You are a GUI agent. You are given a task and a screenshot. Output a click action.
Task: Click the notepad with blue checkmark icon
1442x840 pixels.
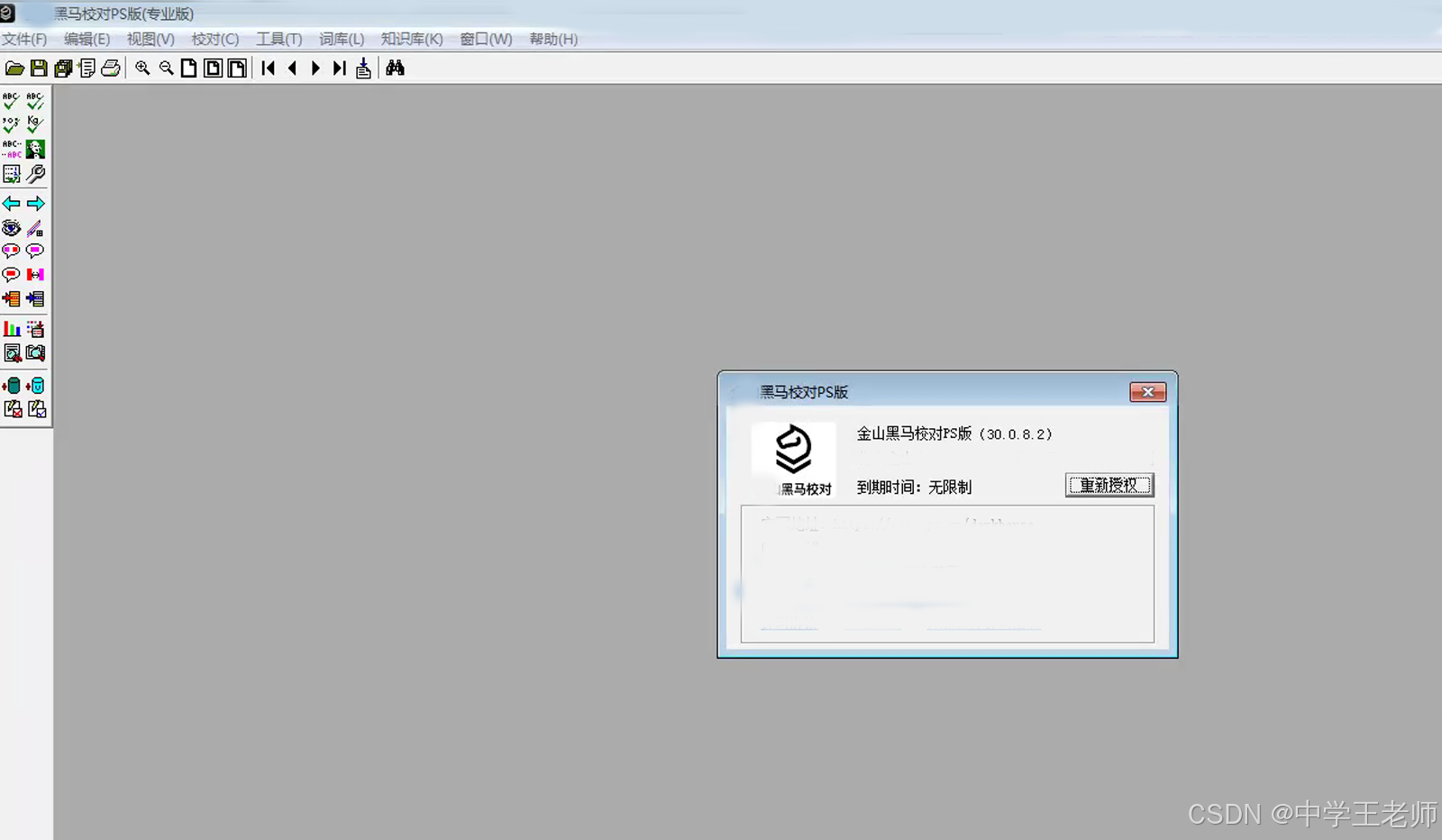(36, 409)
